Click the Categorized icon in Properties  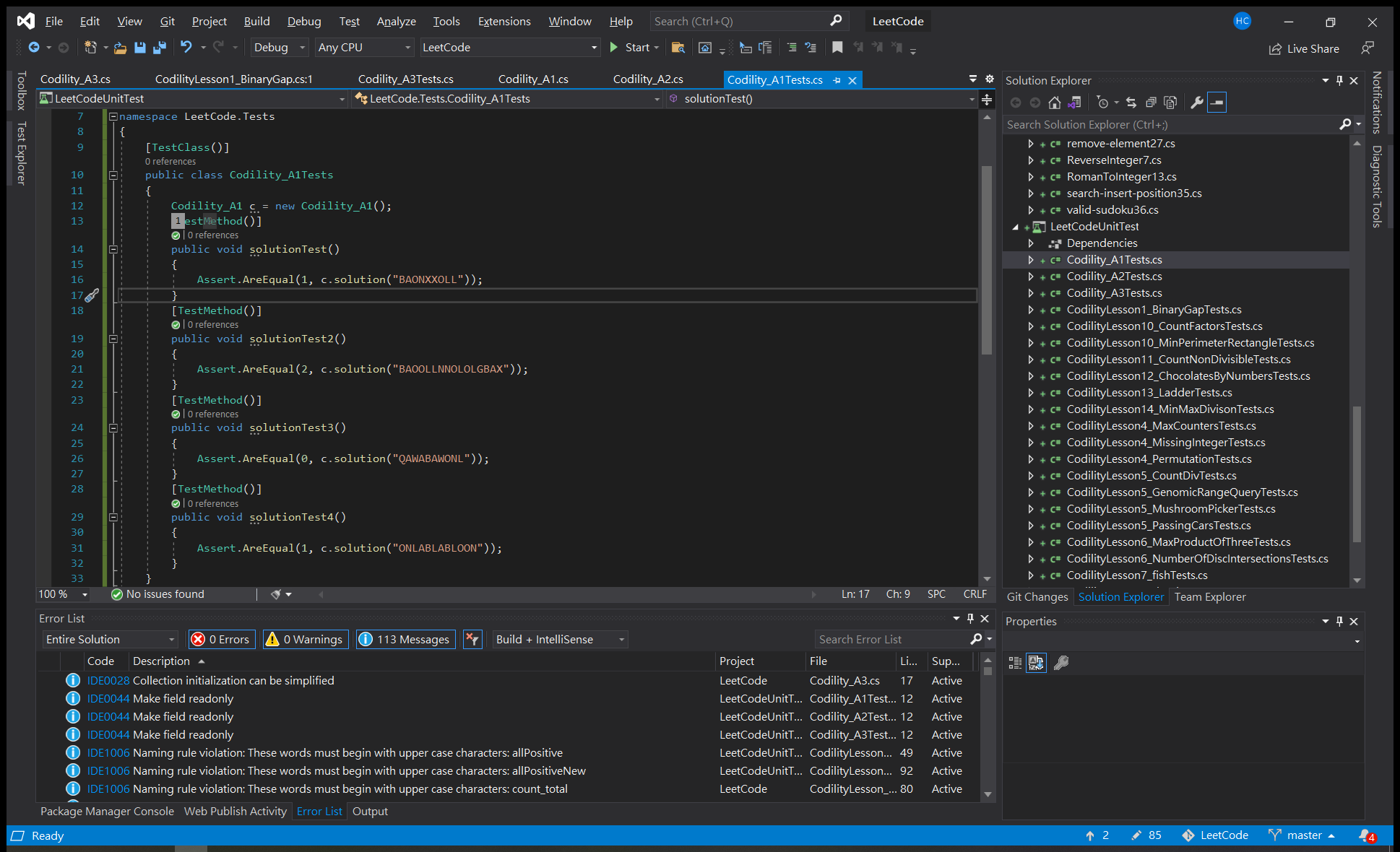pyautogui.click(x=1015, y=663)
